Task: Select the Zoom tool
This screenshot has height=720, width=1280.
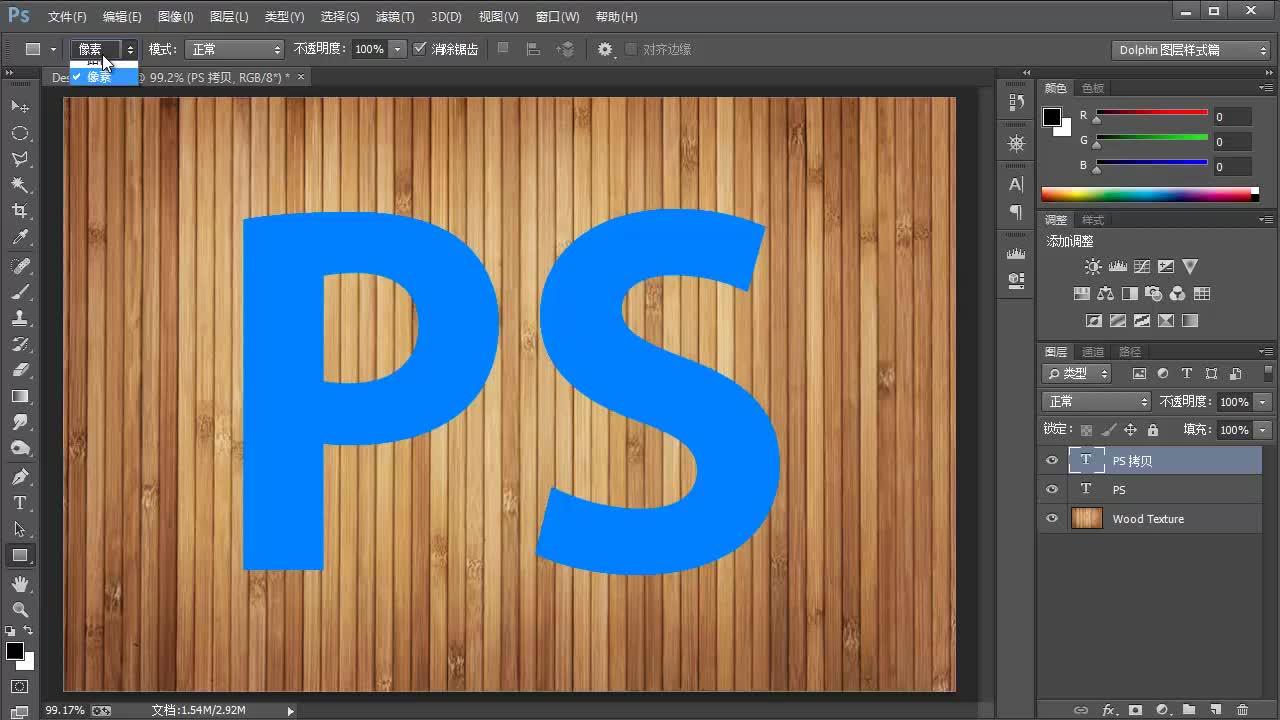Action: [20, 609]
